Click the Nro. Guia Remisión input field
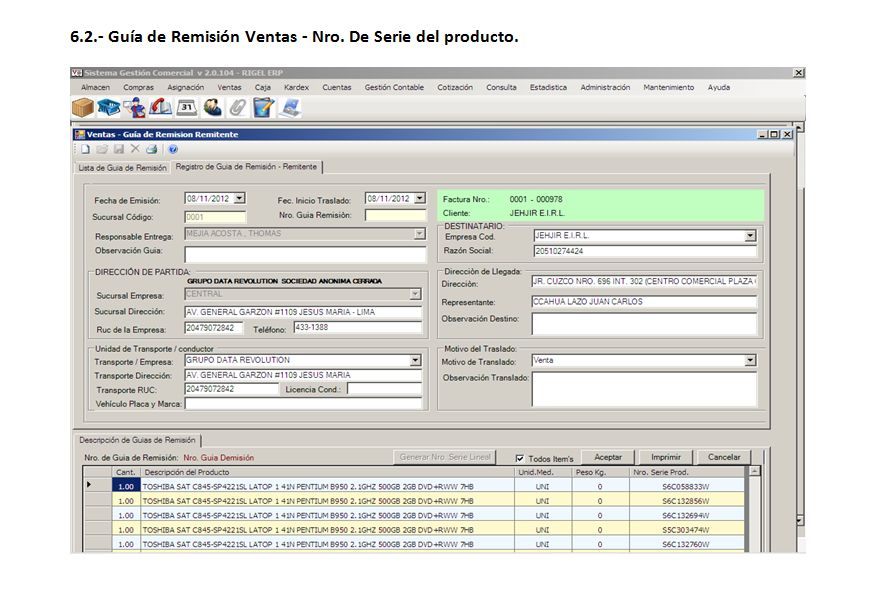This screenshot has width=880, height=593. (394, 215)
